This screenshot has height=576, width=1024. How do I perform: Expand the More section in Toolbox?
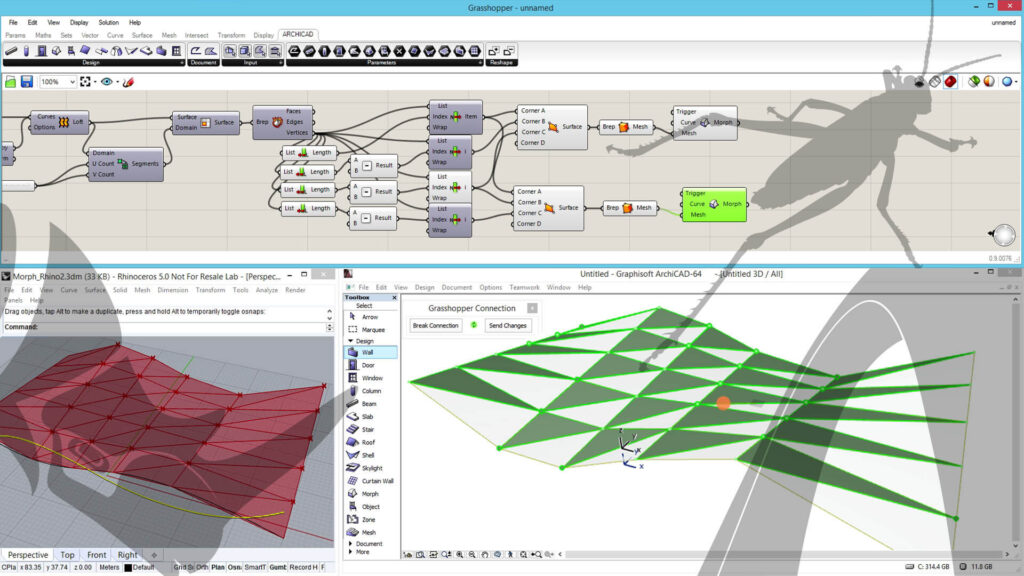[x=351, y=552]
